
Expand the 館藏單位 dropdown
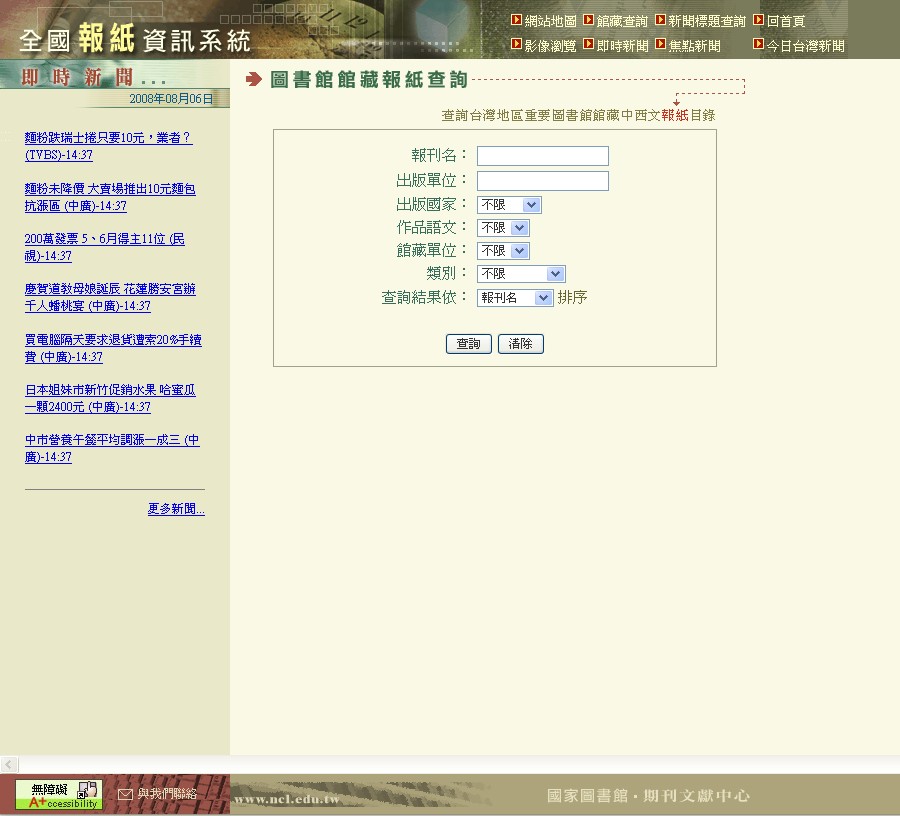(x=503, y=251)
